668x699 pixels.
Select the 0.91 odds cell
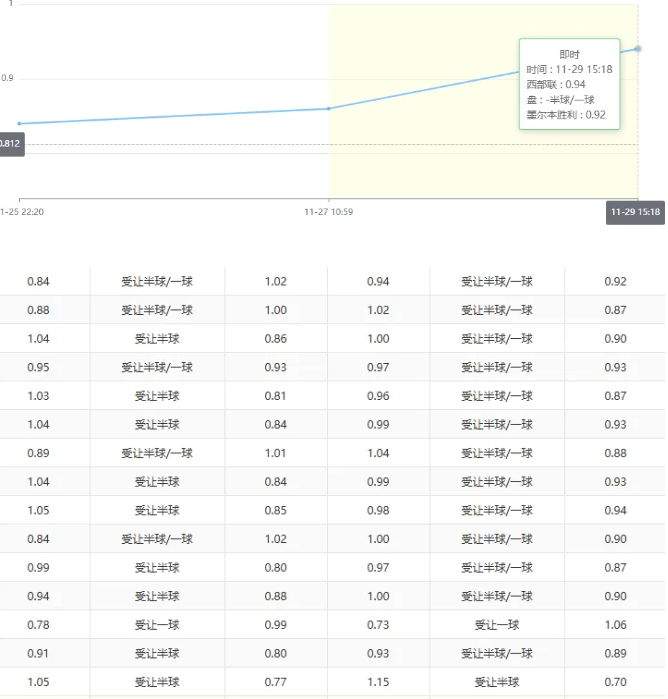click(x=38, y=654)
